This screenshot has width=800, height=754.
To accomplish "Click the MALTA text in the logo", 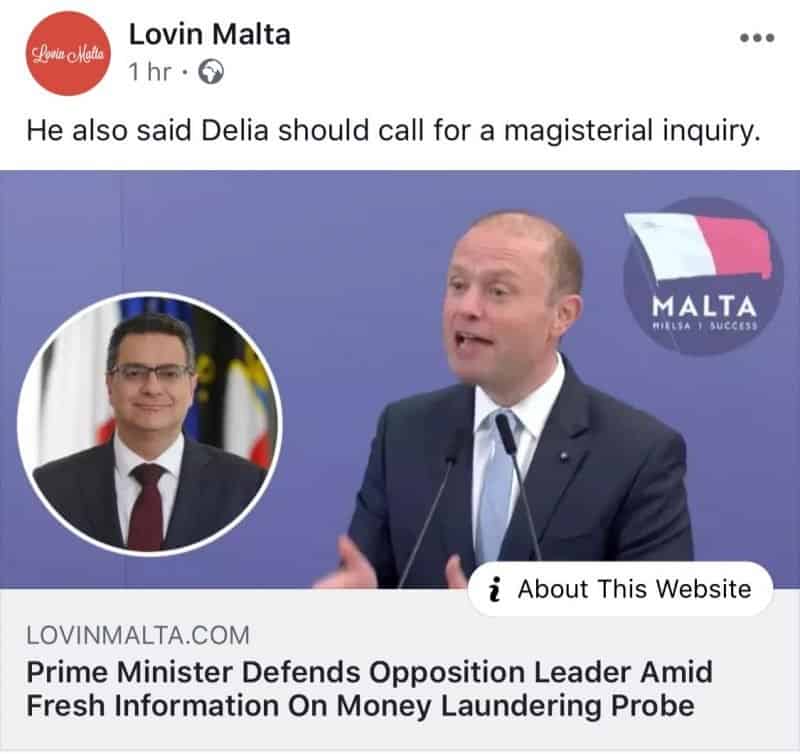I will point(704,307).
